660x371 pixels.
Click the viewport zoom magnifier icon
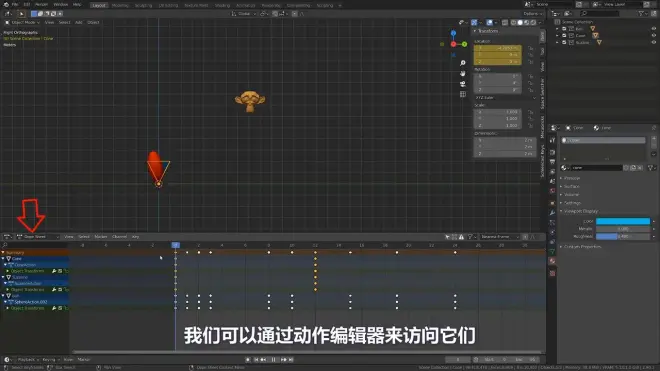(x=463, y=63)
